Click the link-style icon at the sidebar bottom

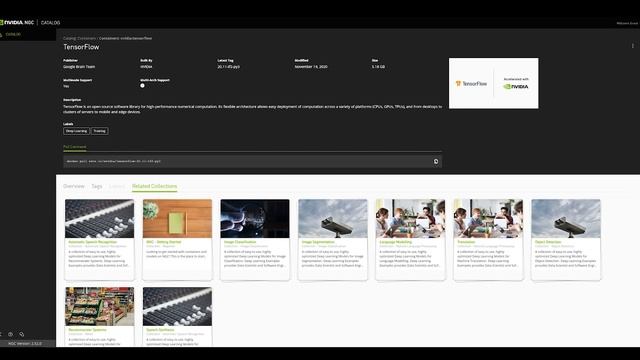coord(22,334)
